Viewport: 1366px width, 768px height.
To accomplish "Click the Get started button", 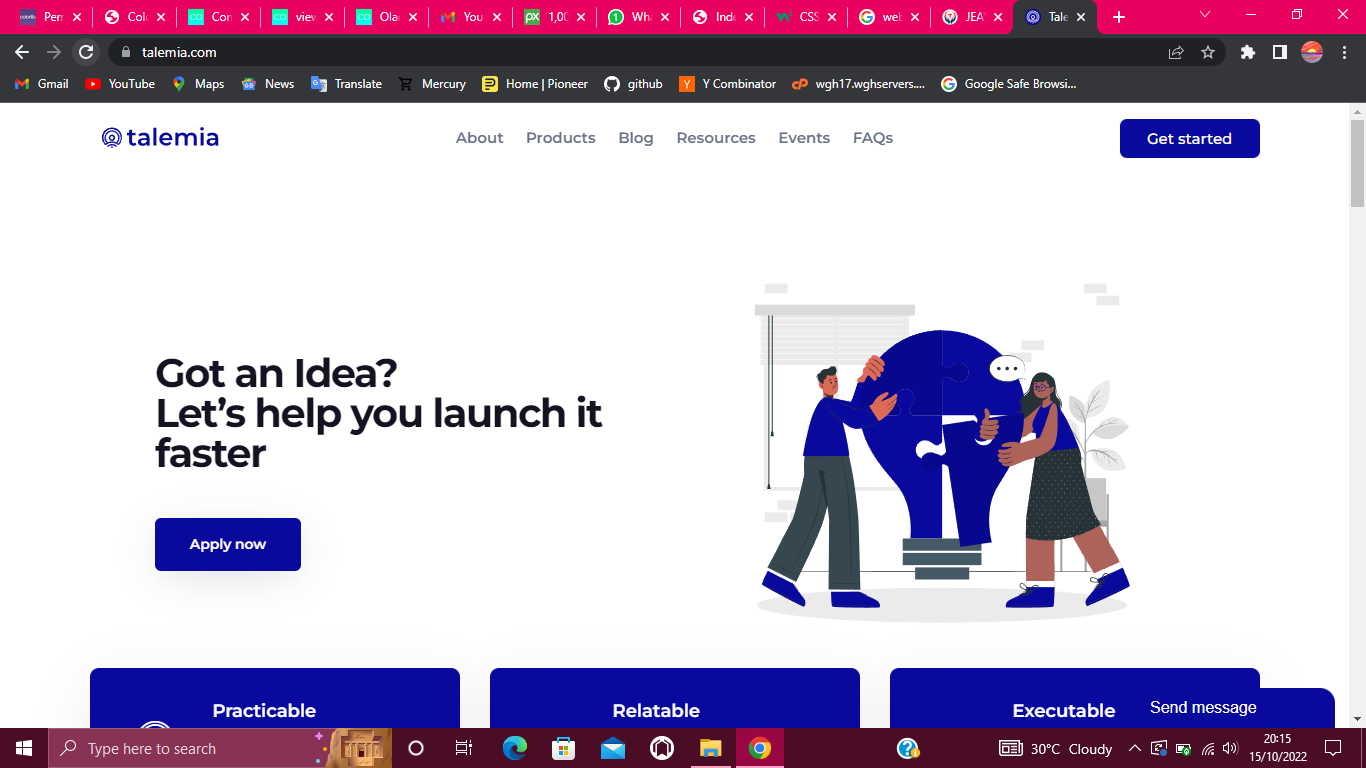I will coord(1189,138).
